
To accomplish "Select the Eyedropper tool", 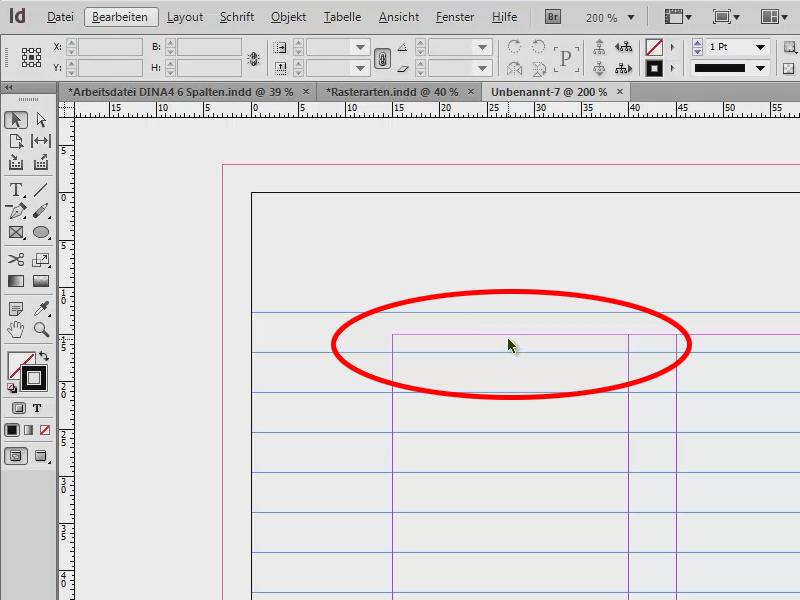I will coord(40,306).
